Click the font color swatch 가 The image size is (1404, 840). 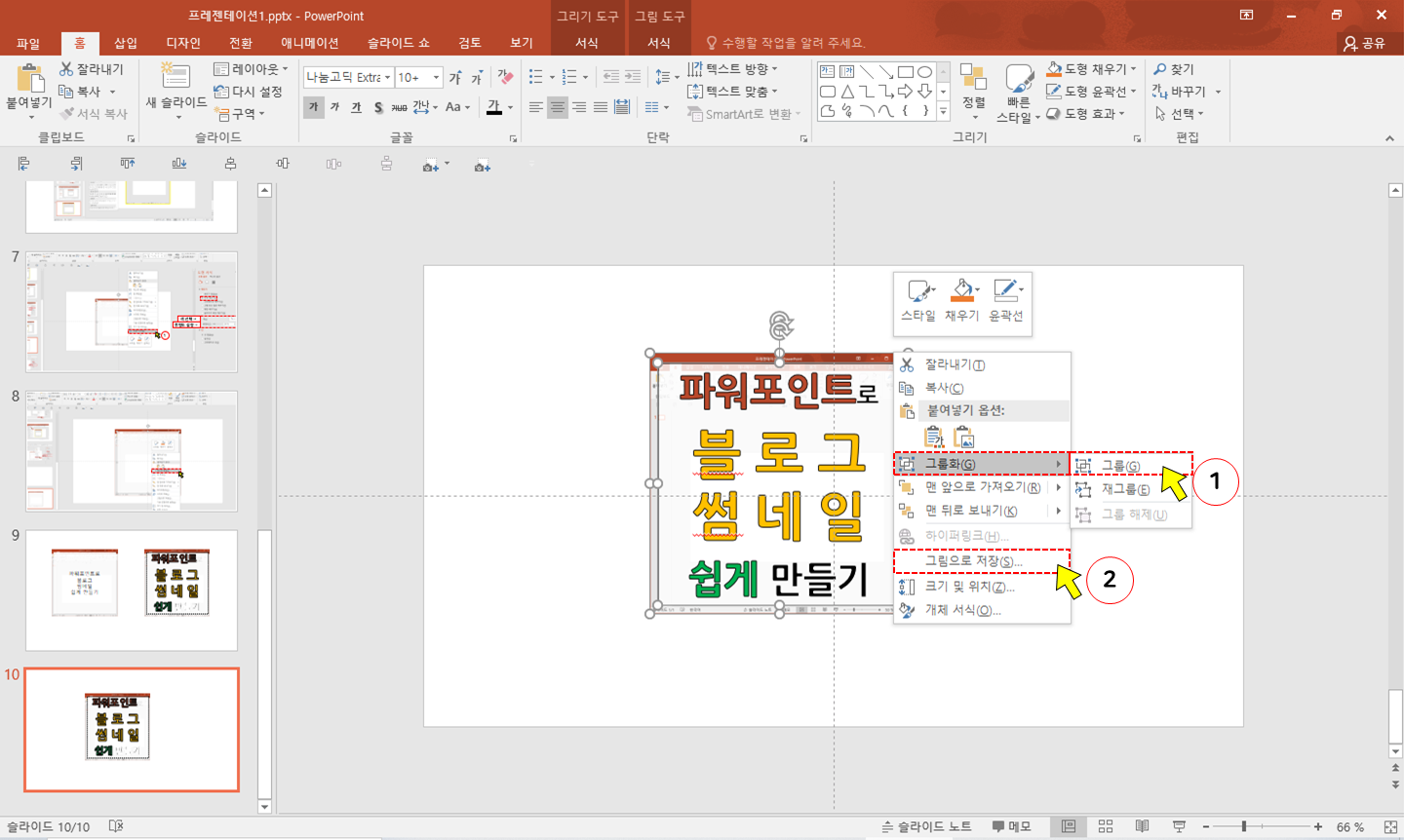[493, 107]
